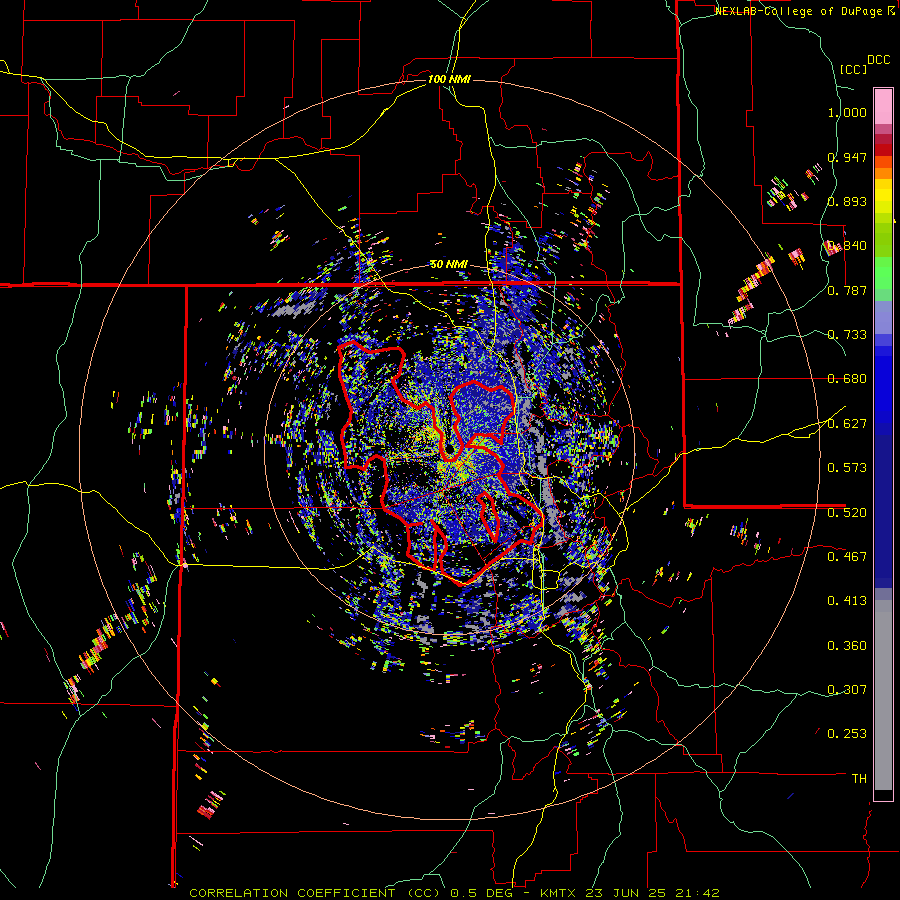This screenshot has height=900, width=900.
Task: Click the 0.840 legend value
Action: (x=847, y=246)
